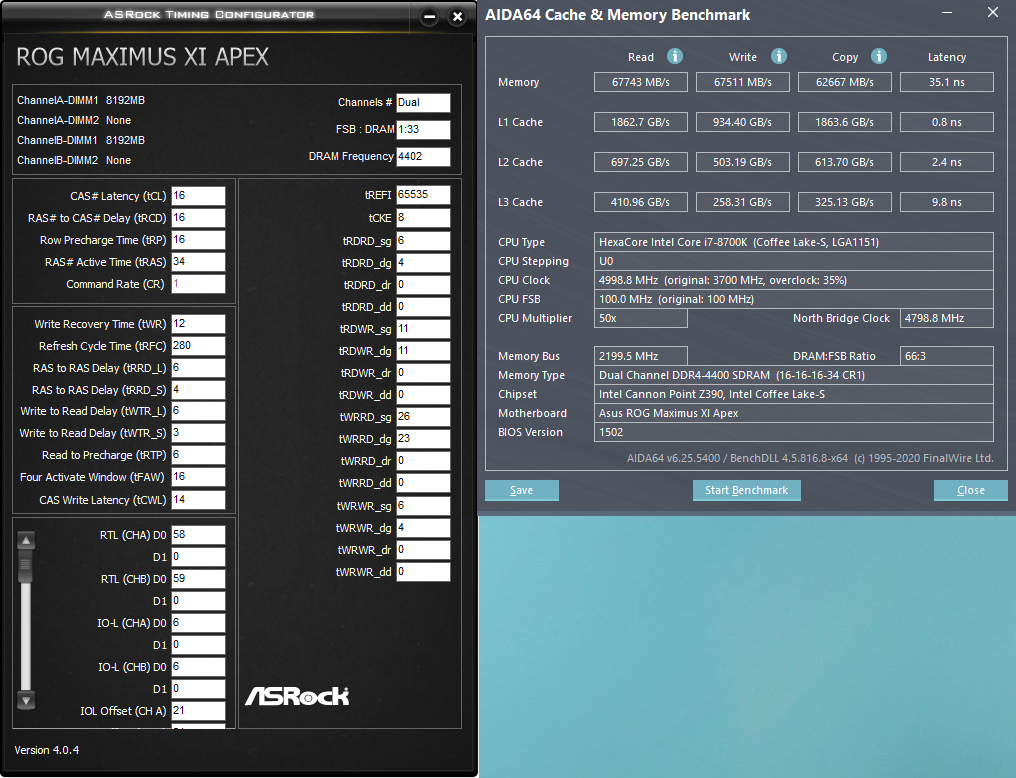Click the tRRD_L value field

(198, 368)
